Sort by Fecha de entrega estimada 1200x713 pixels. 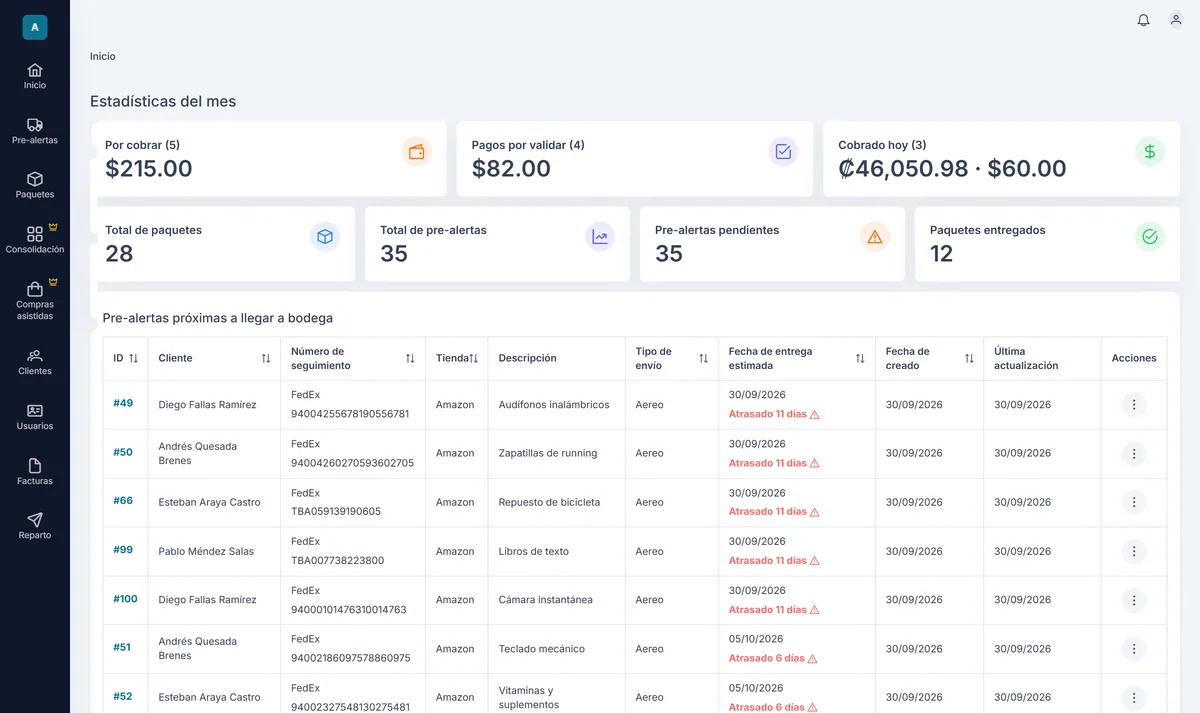[860, 358]
